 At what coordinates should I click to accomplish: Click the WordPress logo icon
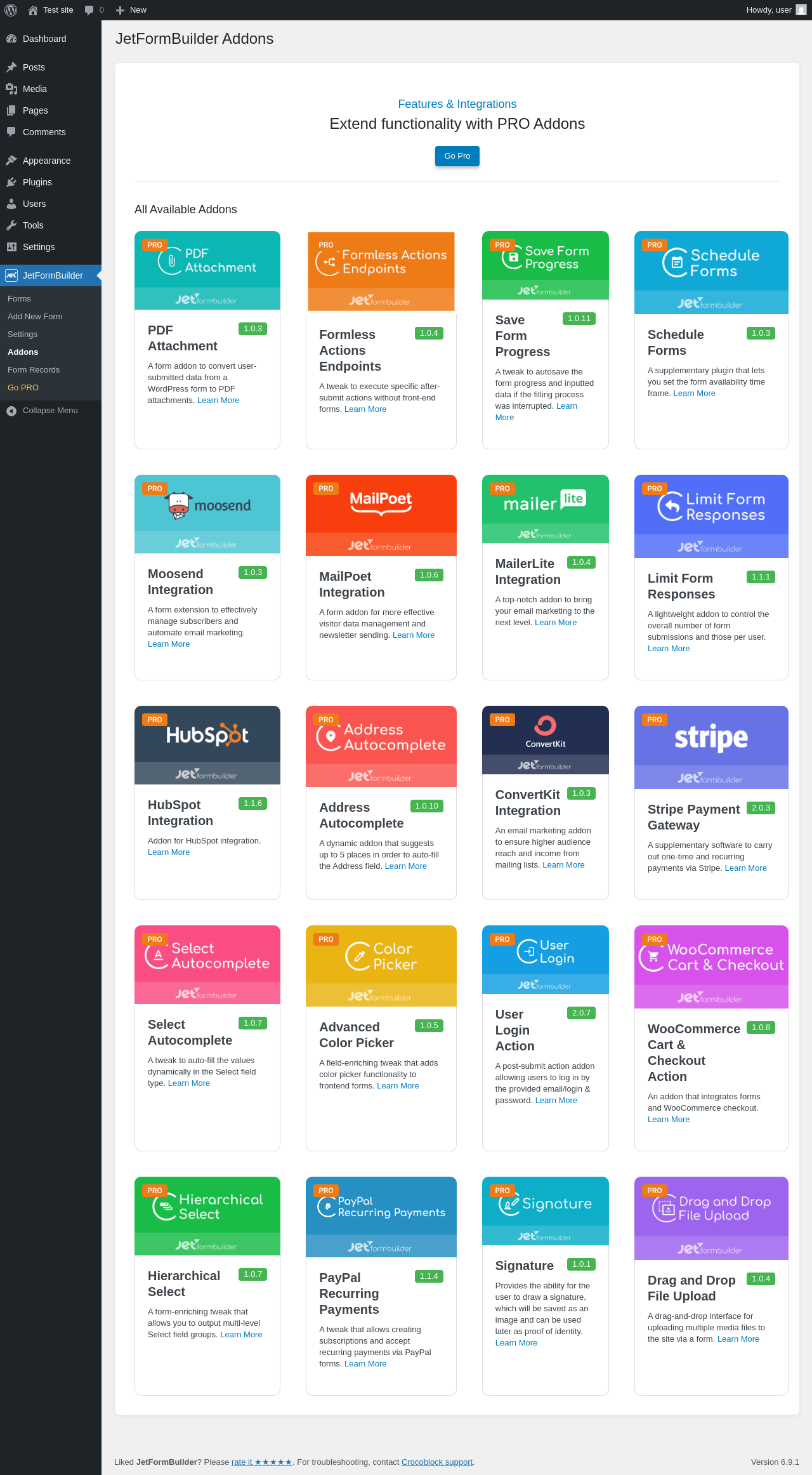tap(11, 10)
